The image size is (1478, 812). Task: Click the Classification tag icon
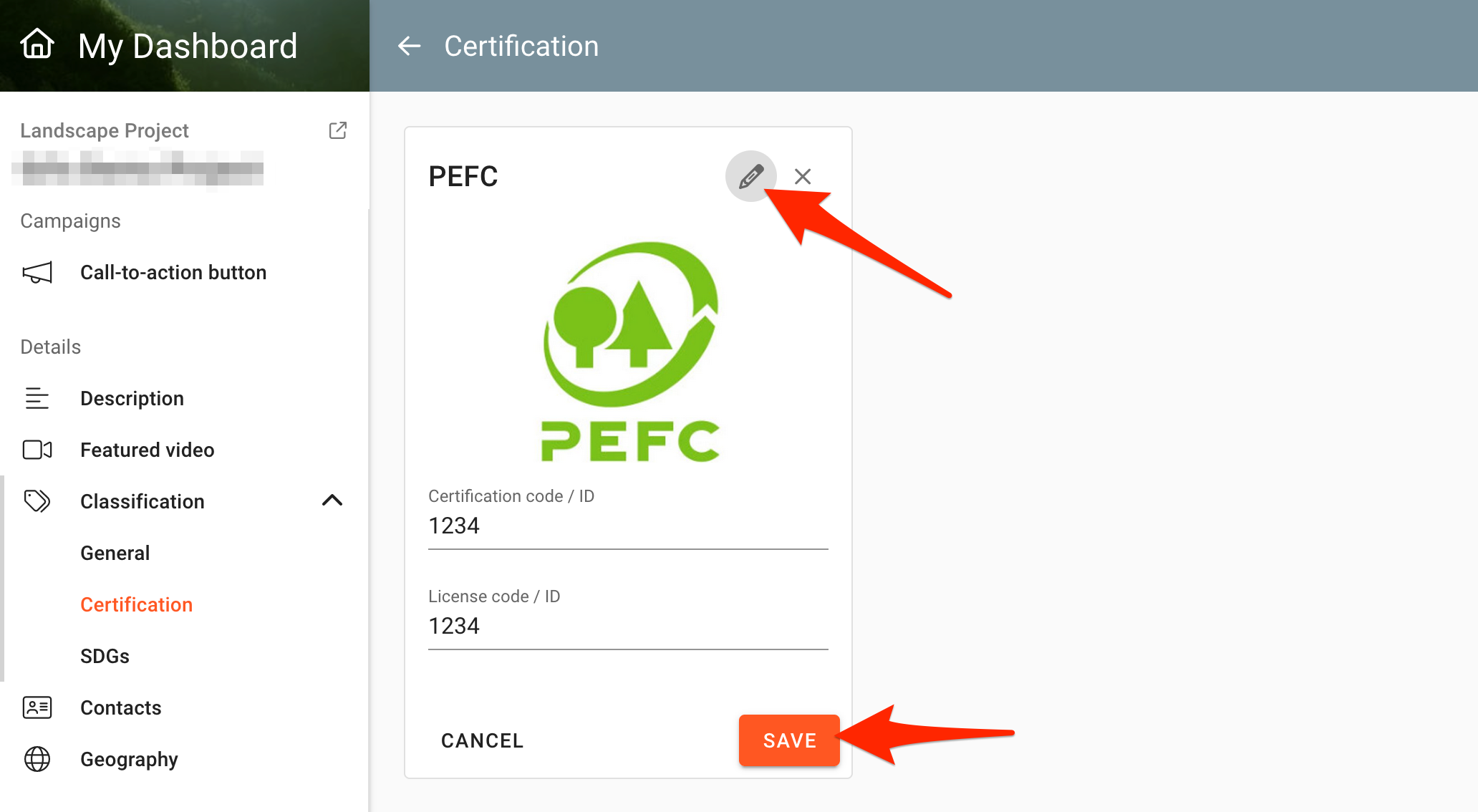[x=37, y=501]
